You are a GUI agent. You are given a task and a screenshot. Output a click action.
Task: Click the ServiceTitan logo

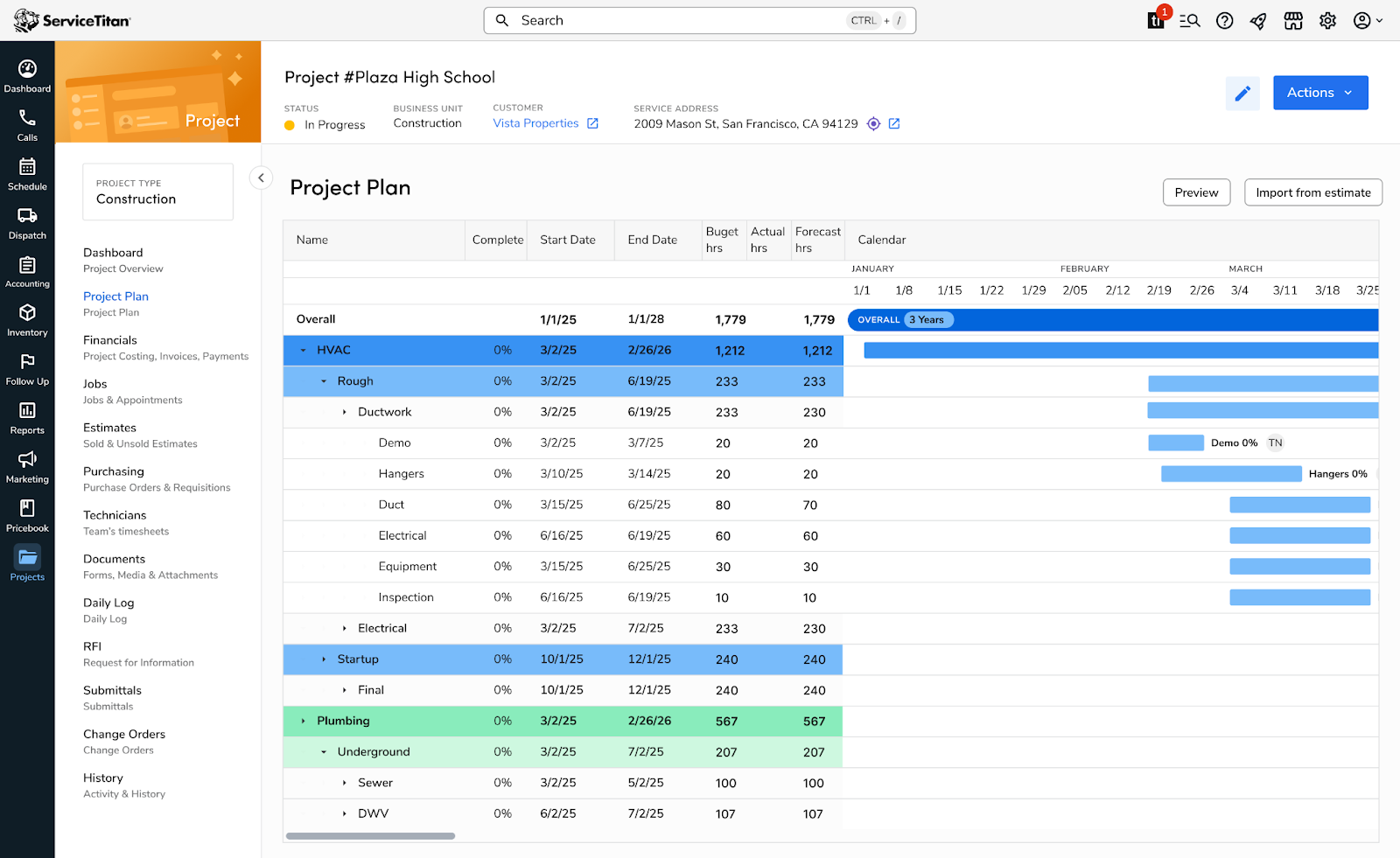72,20
